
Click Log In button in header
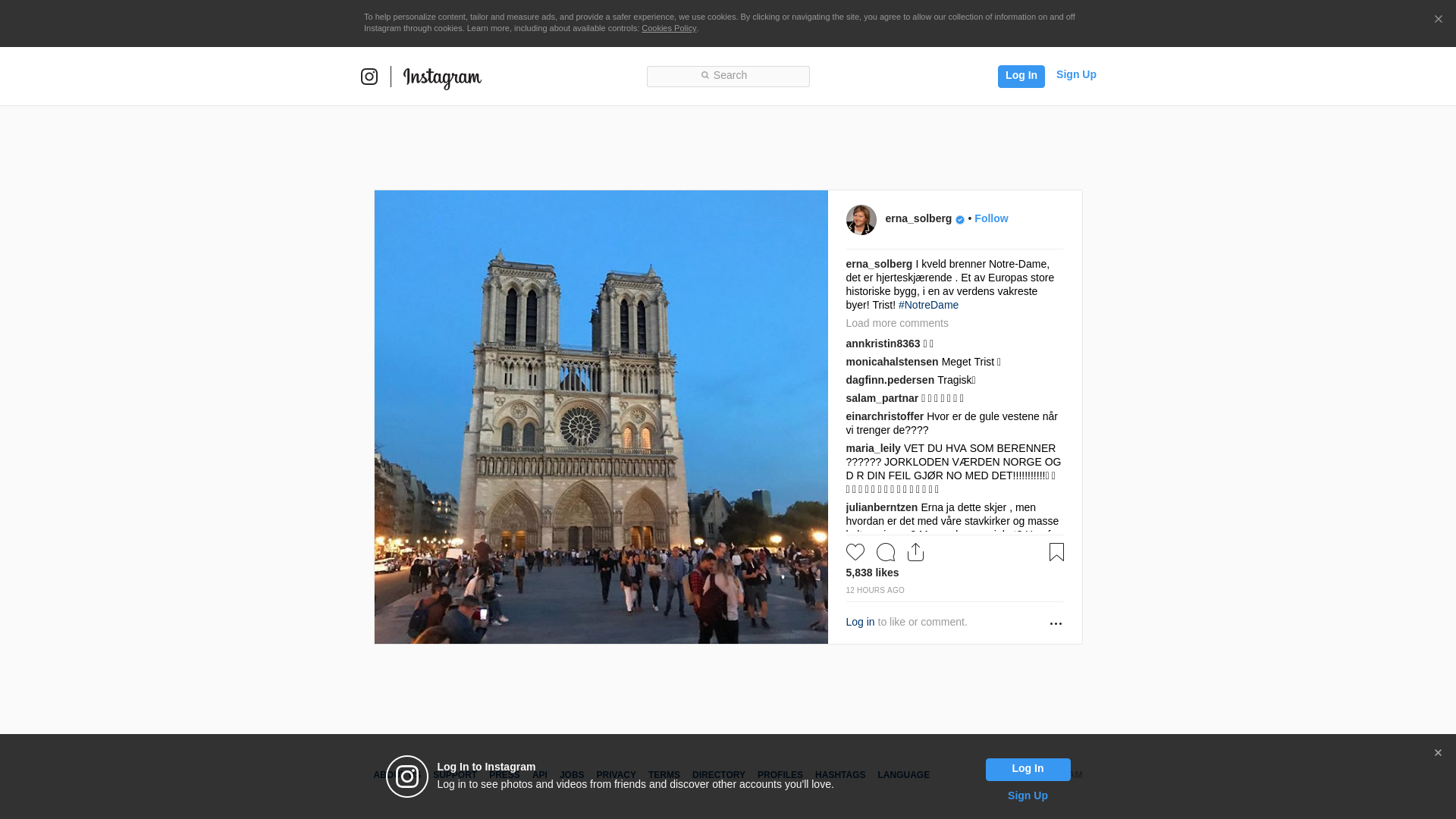pyautogui.click(x=1021, y=77)
